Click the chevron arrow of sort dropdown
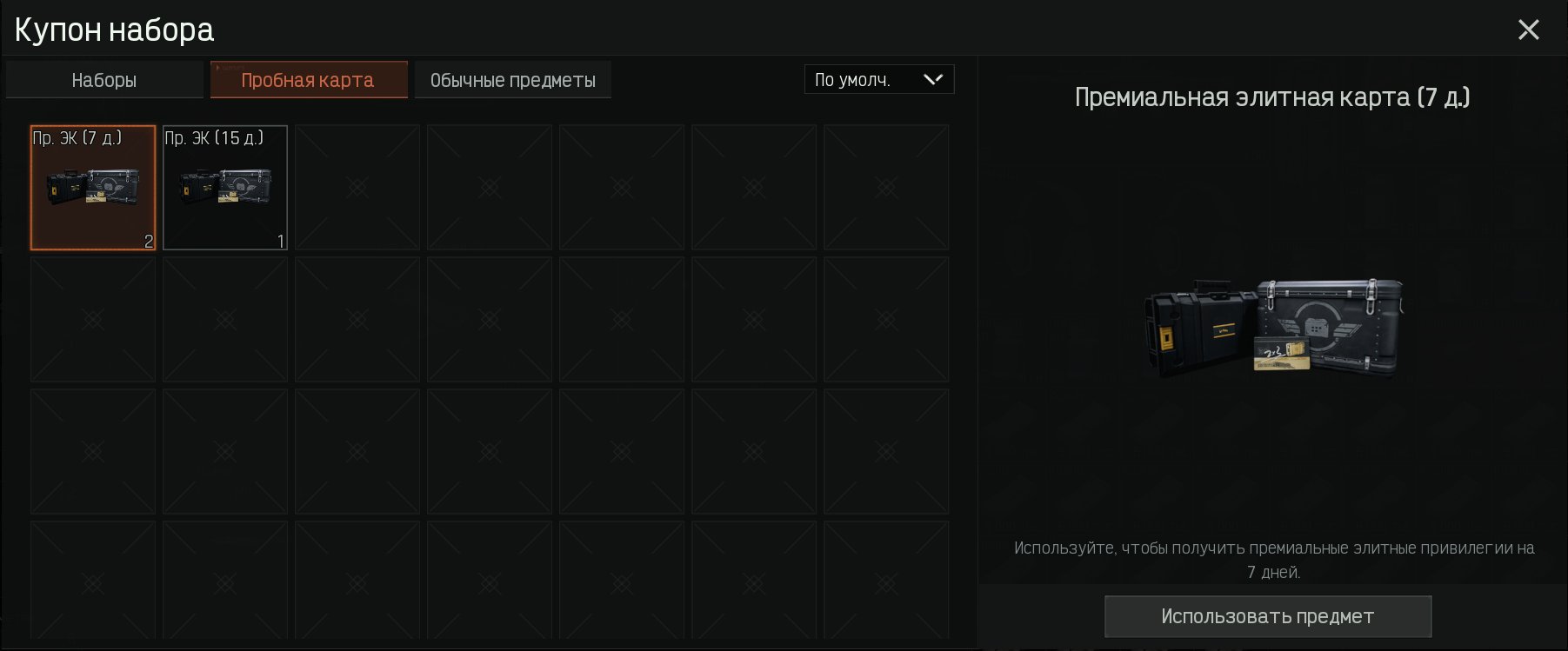 [x=933, y=79]
